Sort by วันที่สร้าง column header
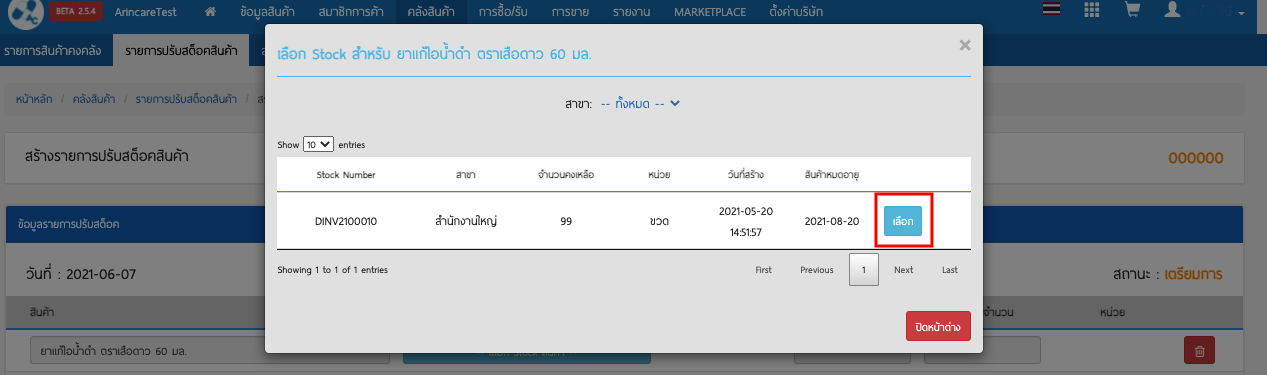The width and height of the screenshot is (1267, 375). pos(746,174)
